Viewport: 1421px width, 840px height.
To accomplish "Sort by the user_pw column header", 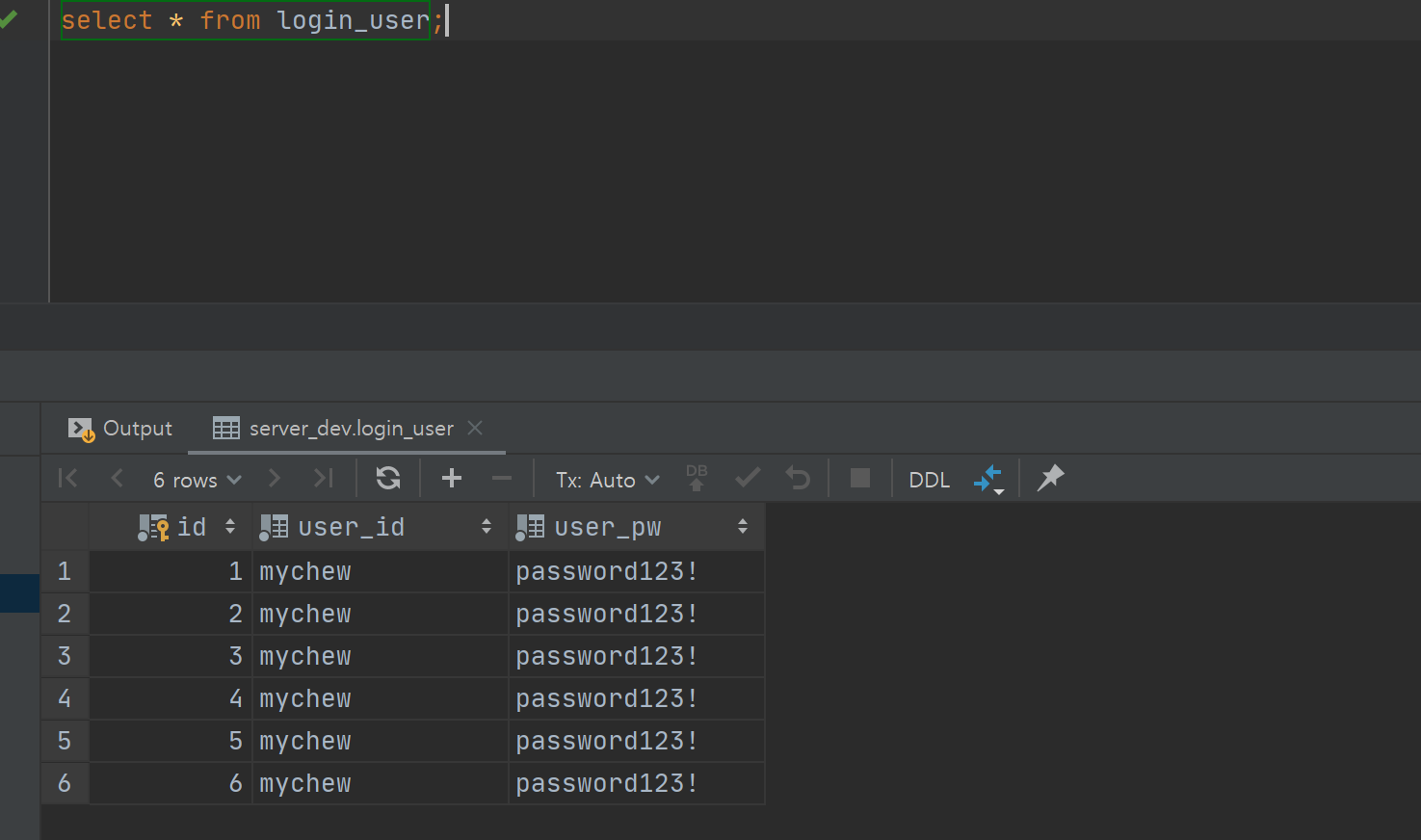I will pos(637,526).
